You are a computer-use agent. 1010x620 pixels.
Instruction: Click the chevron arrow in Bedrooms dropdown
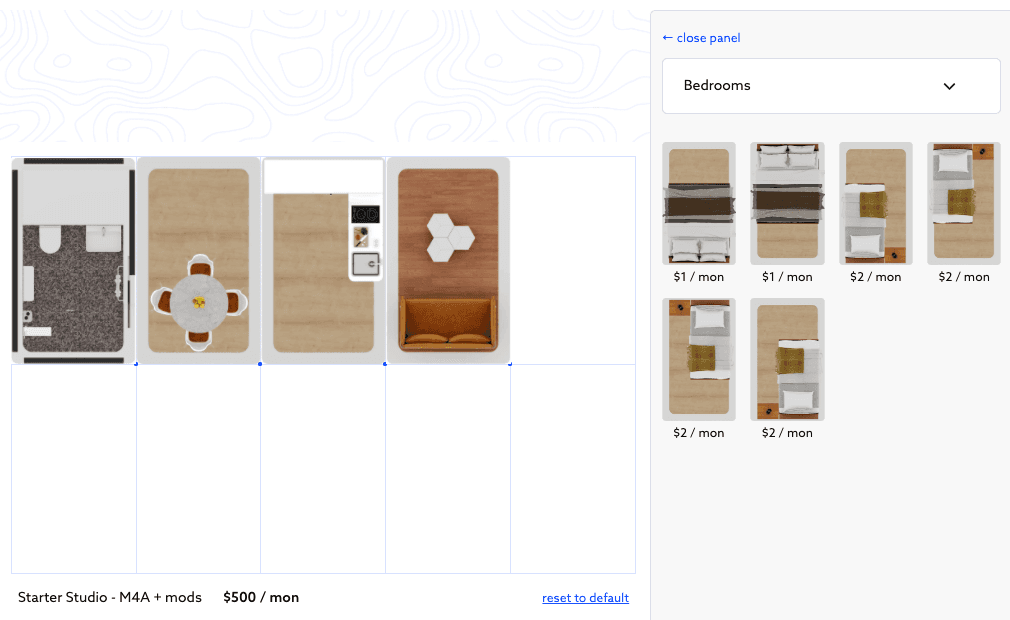[x=949, y=86]
